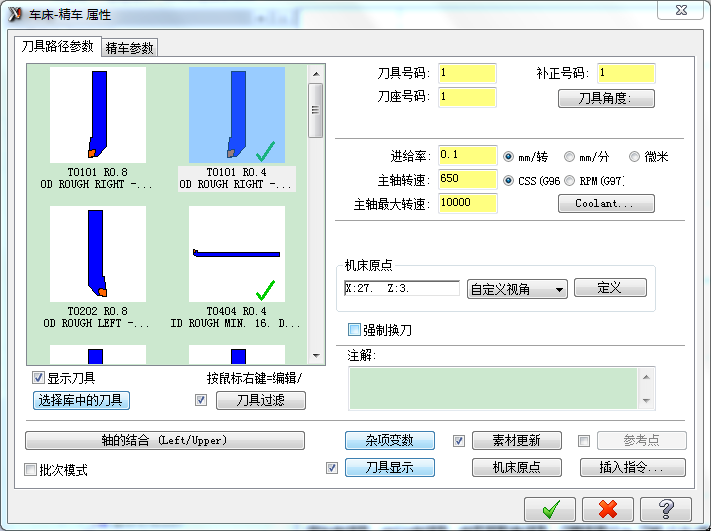Toggle the 素材更新 checkbox

coord(459,441)
